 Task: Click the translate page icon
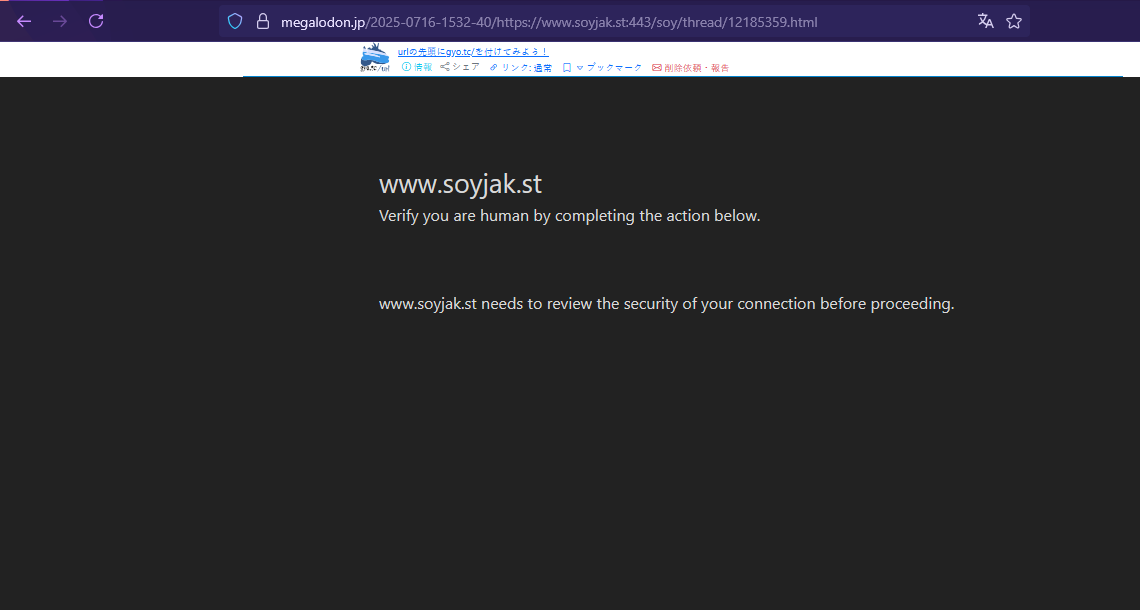tap(985, 21)
